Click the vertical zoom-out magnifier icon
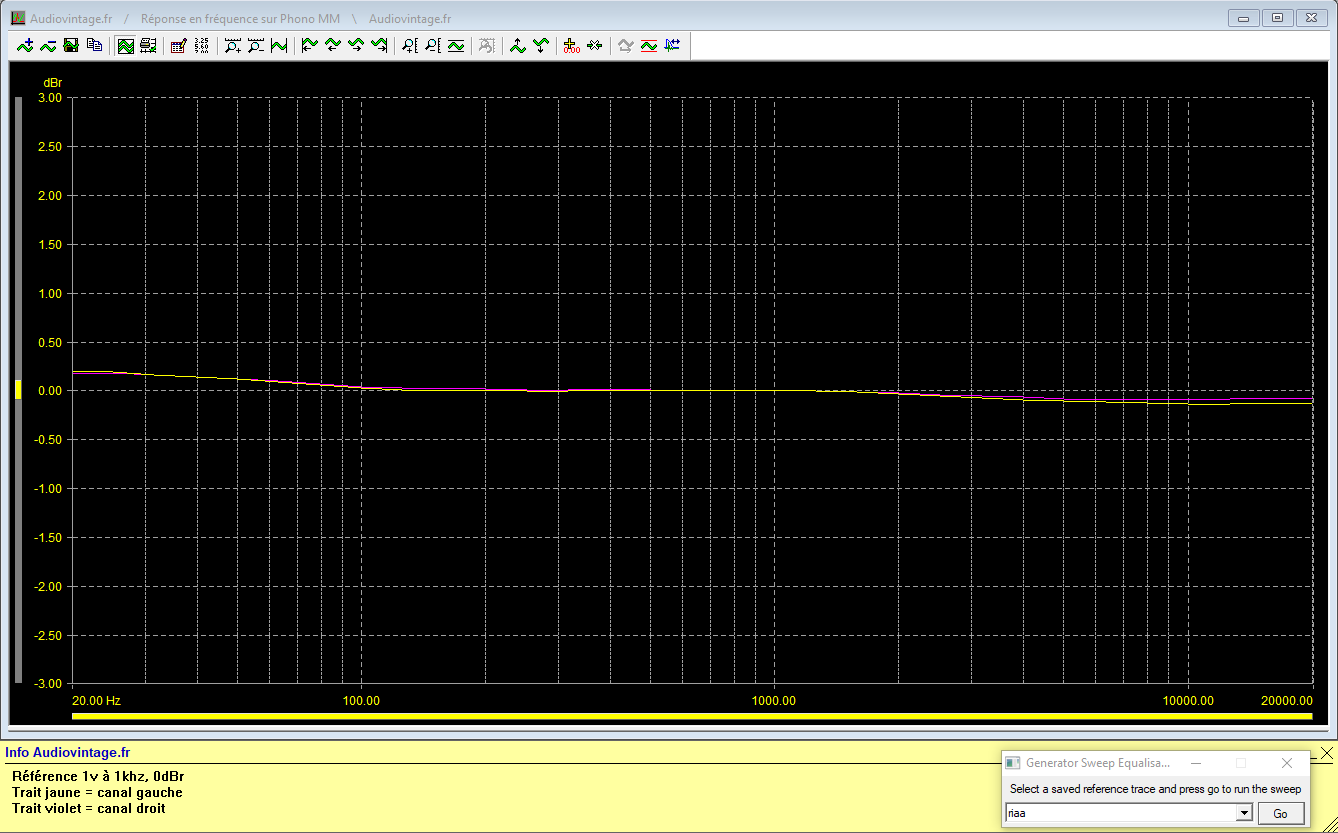 (x=433, y=45)
